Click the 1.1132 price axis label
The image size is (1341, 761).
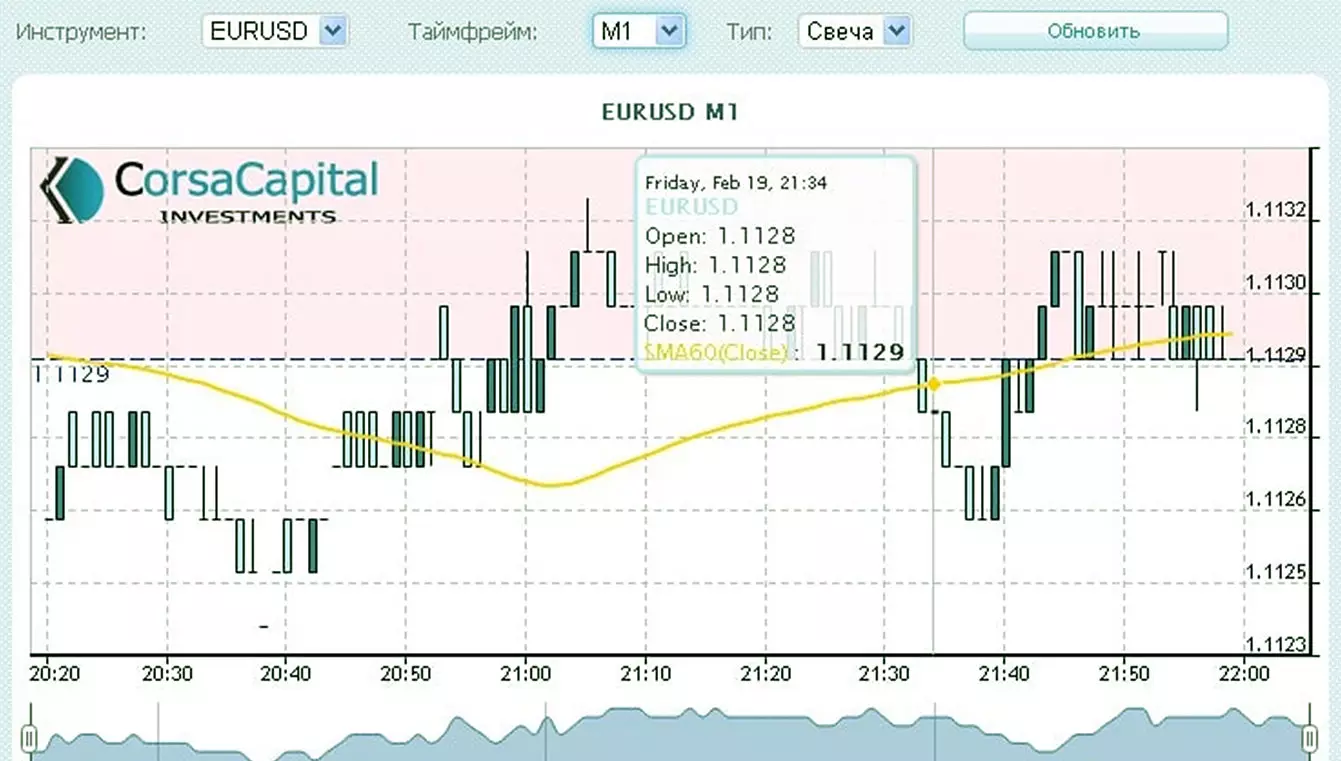pos(1275,211)
